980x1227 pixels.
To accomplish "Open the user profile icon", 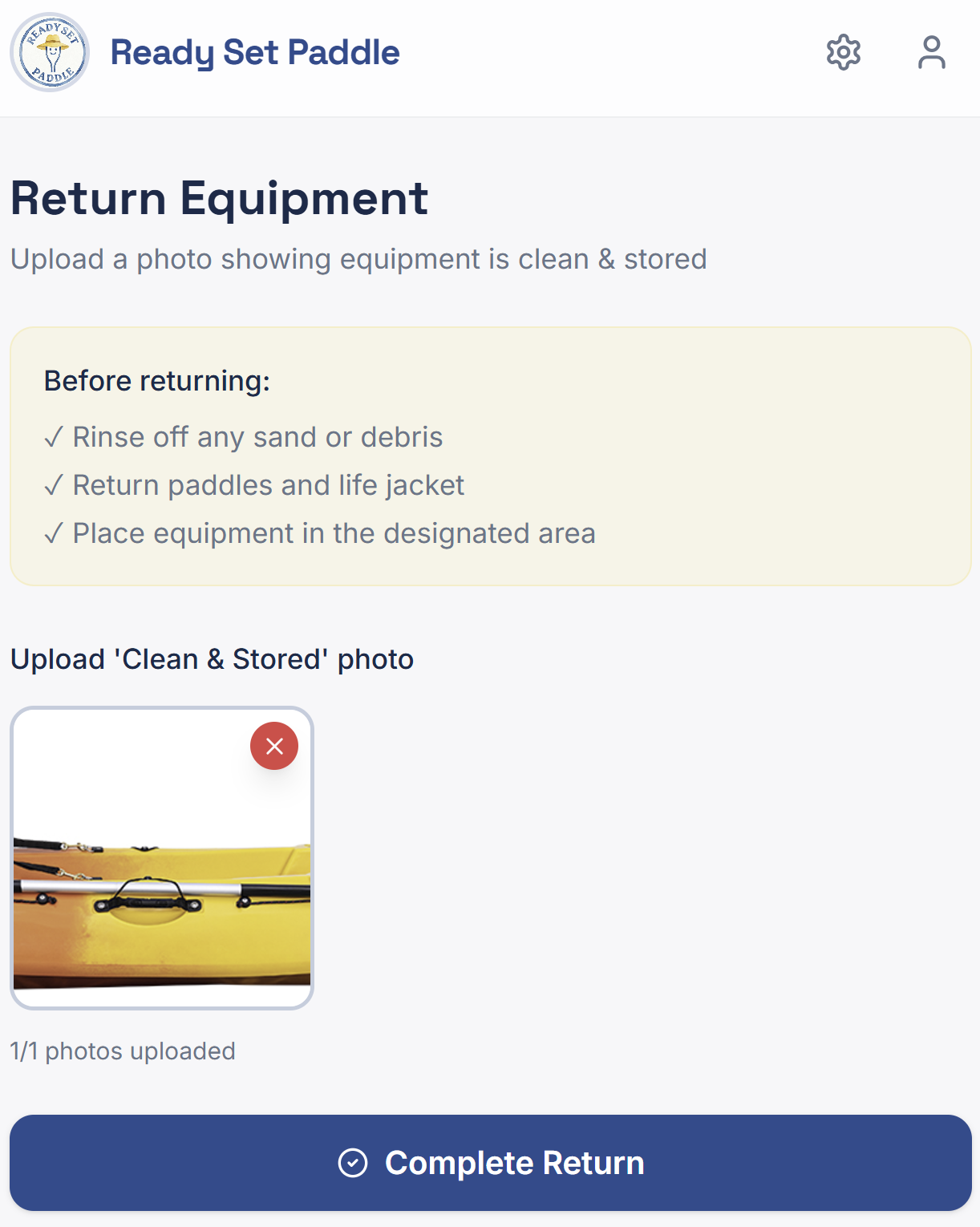I will (930, 52).
